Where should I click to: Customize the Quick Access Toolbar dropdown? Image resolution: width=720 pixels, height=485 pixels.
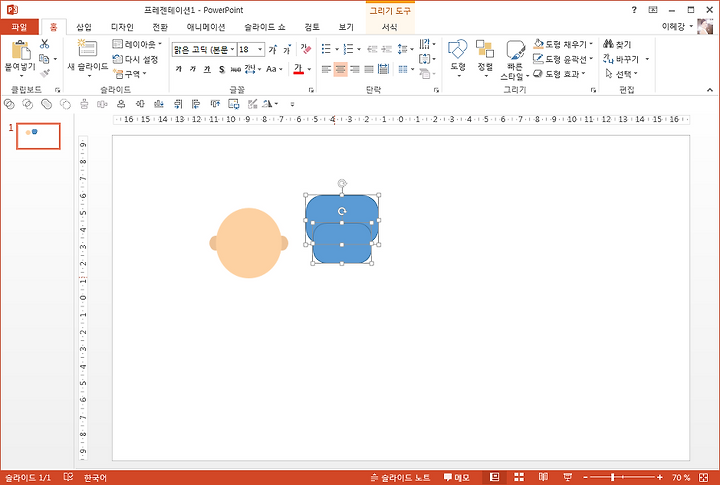[292, 104]
